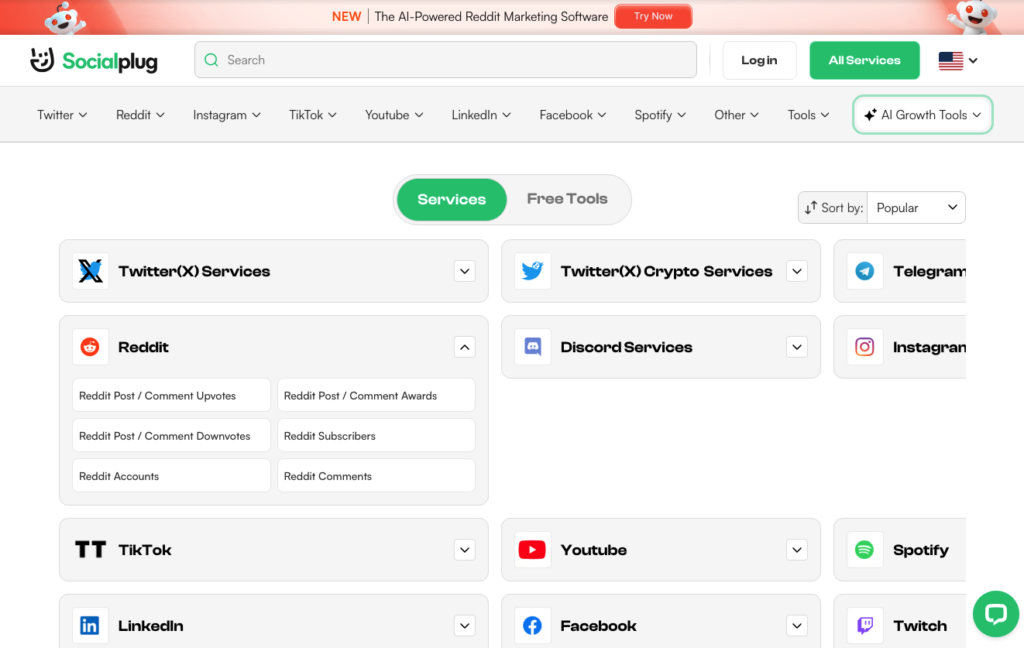
Task: Click the LinkedIn card icon
Action: (90, 626)
